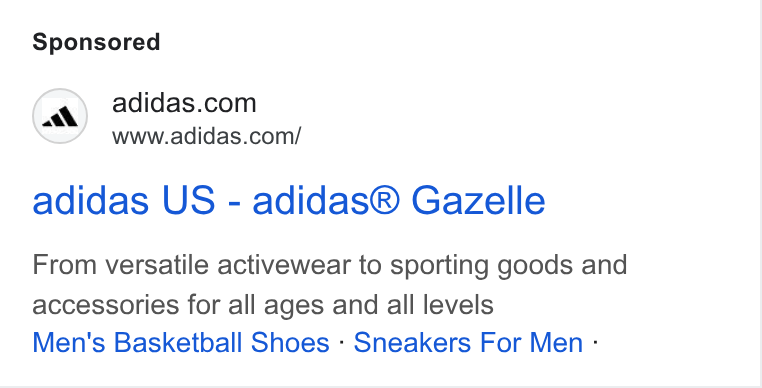Image resolution: width=762 pixels, height=388 pixels.
Task: Click the 'sporting goods and' description text
Action: click(x=508, y=265)
